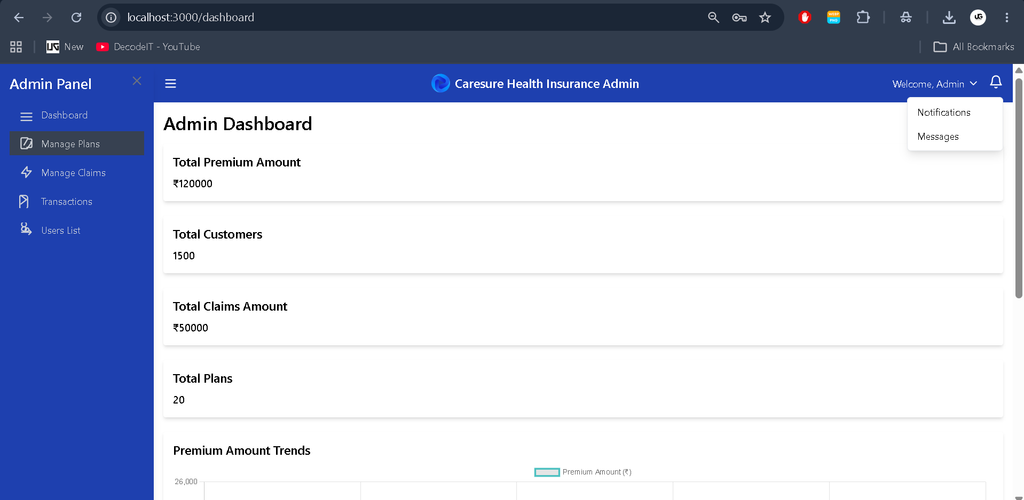Click the yellow extension icon
Viewport: 1024px width, 500px height.
click(x=833, y=18)
